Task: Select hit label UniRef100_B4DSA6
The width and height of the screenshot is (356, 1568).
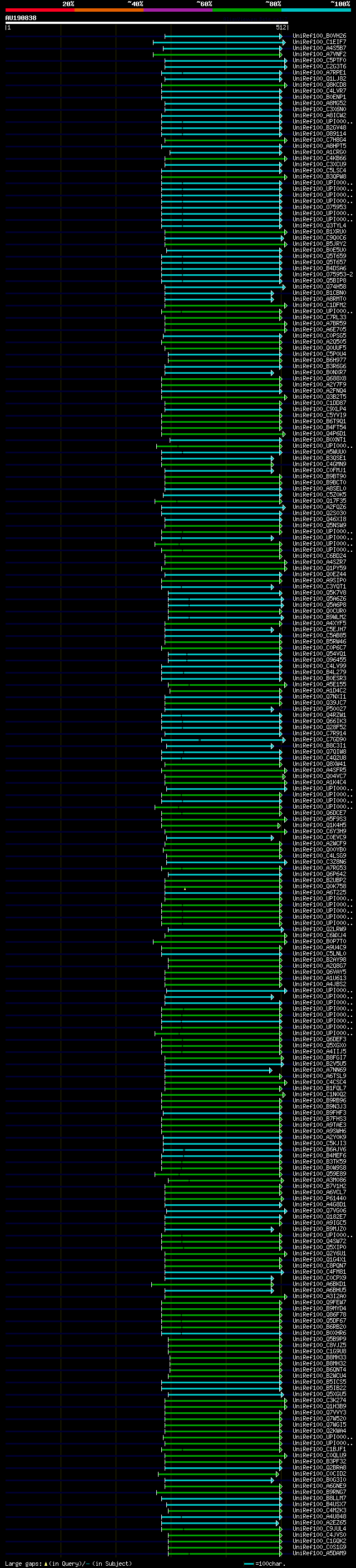Action: pyautogui.click(x=319, y=269)
